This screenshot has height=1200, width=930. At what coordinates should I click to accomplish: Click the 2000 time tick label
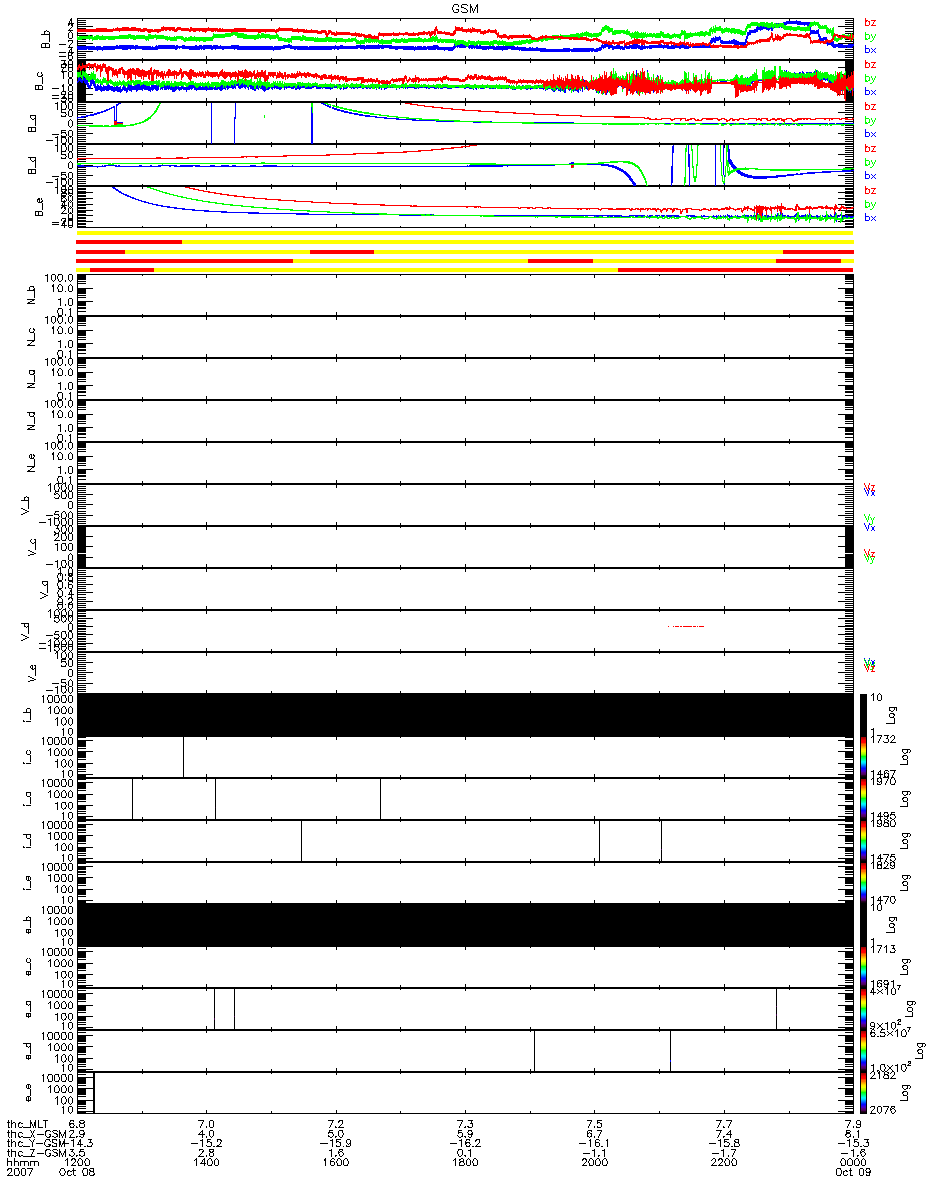pos(595,1163)
